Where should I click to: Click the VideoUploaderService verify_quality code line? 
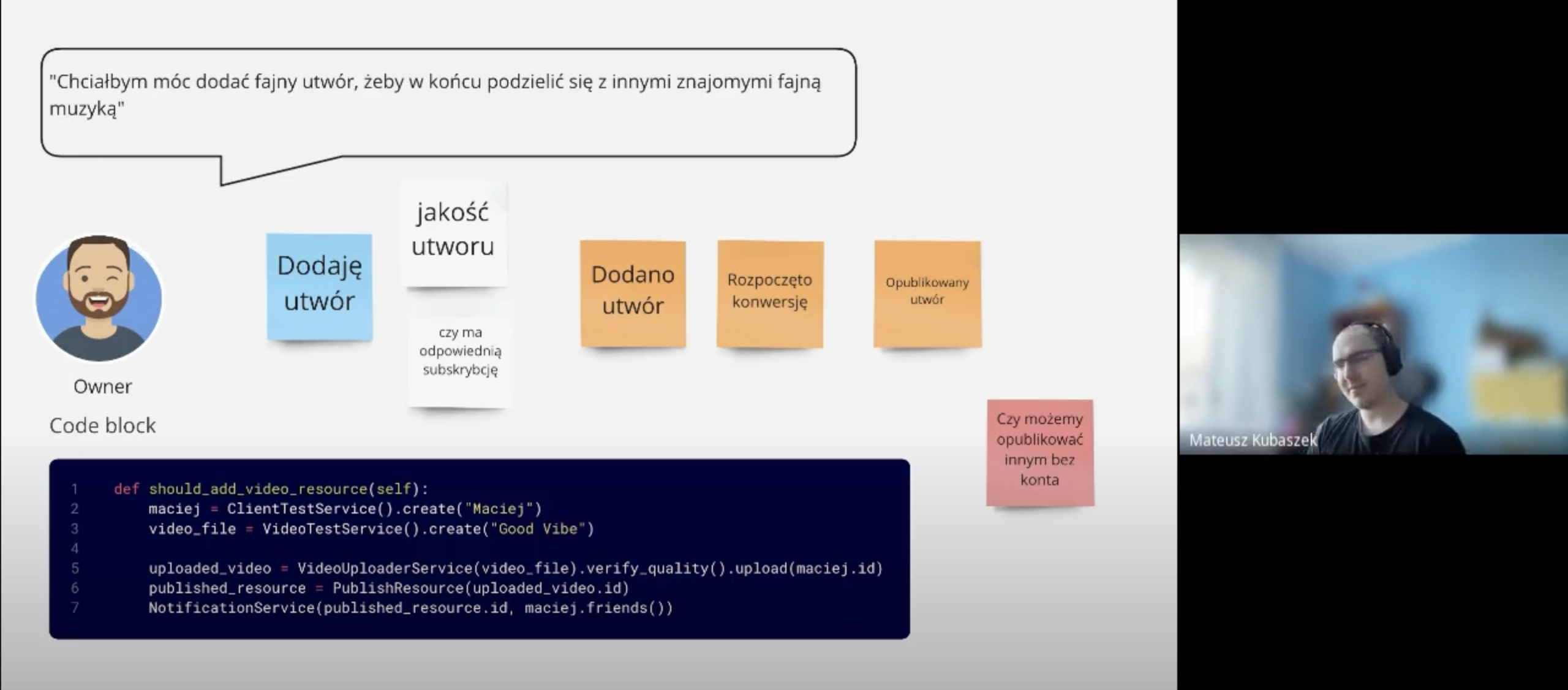(x=514, y=569)
